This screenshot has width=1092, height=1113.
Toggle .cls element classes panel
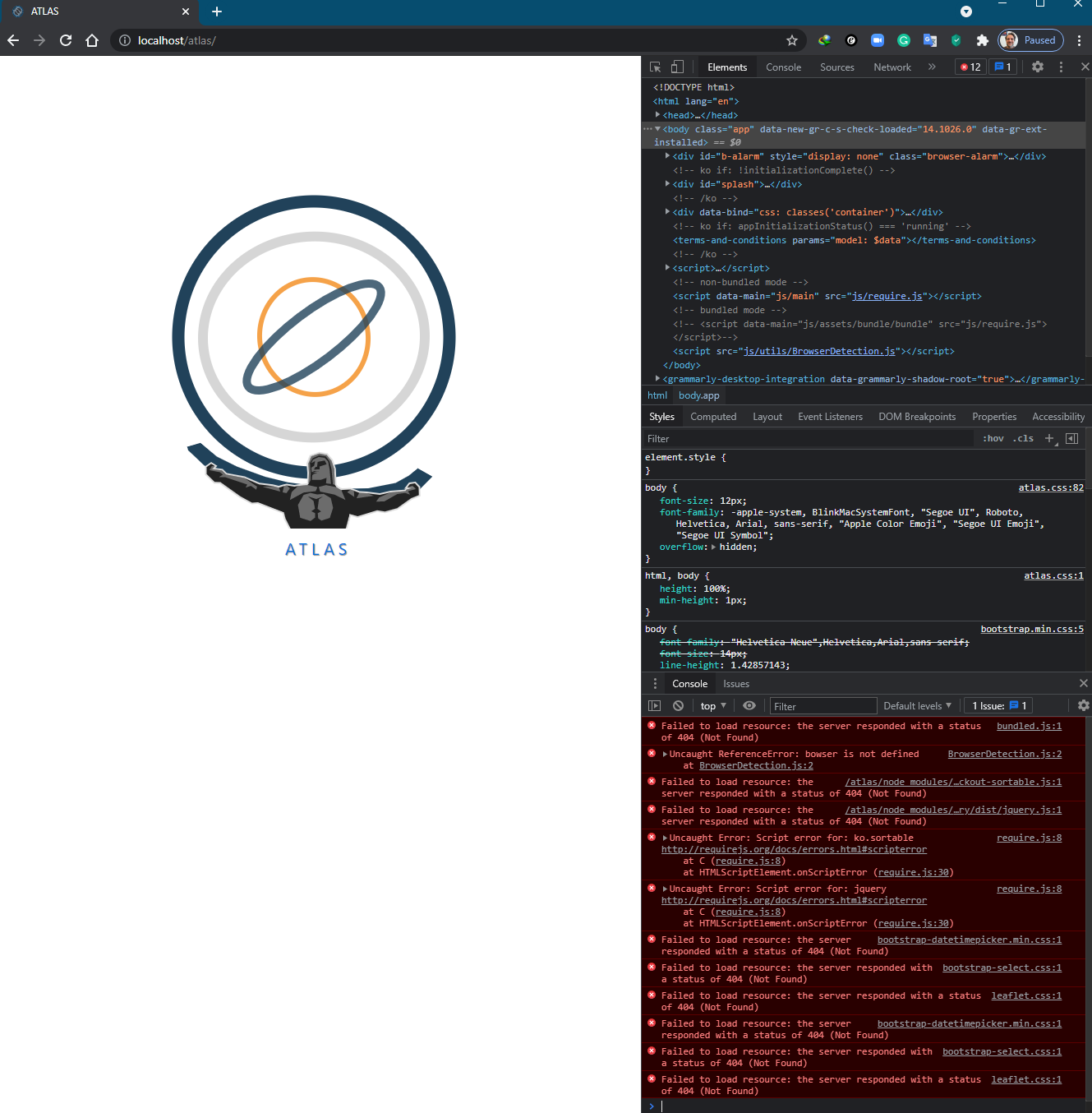1023,439
